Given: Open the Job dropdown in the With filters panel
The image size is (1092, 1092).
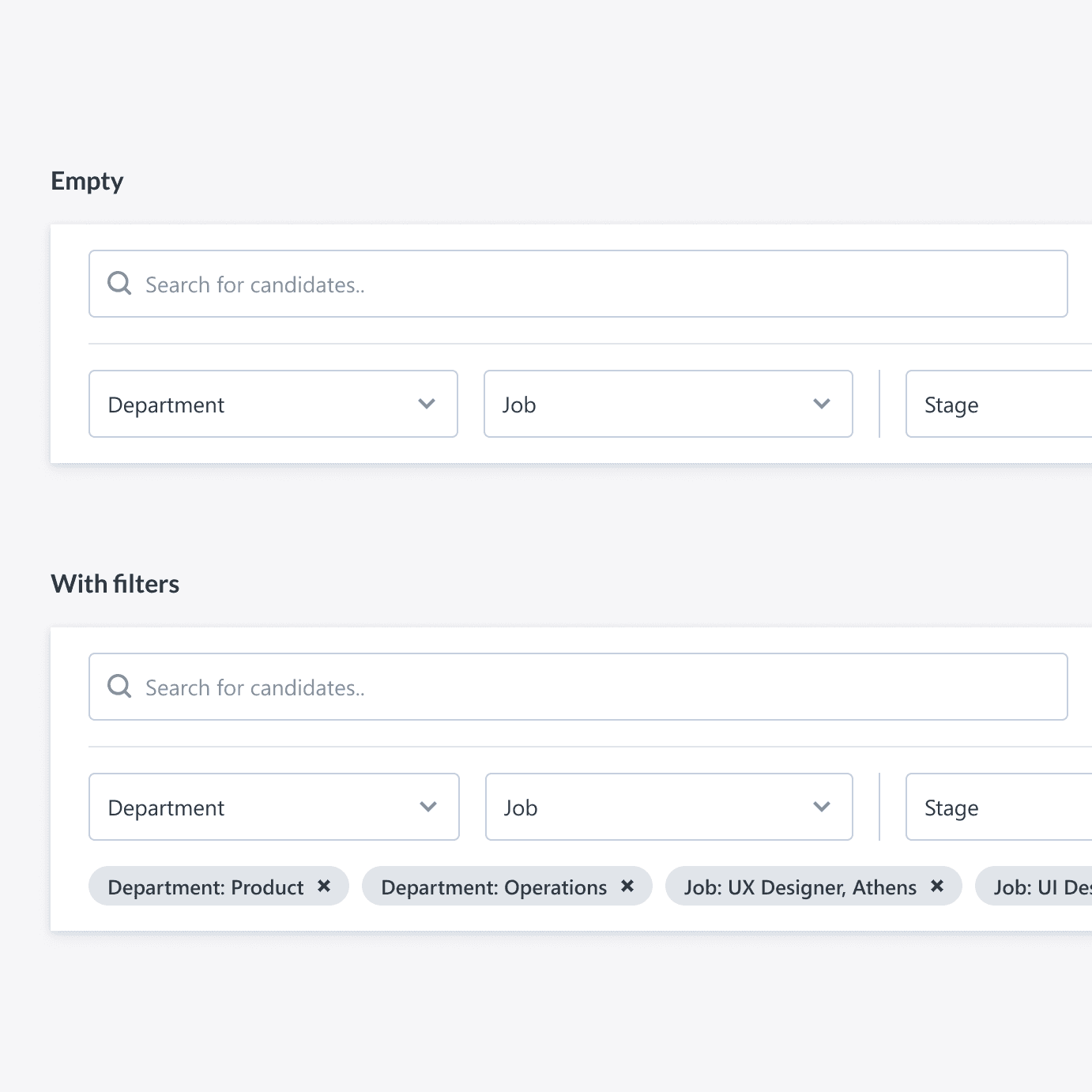Looking at the screenshot, I should click(669, 807).
